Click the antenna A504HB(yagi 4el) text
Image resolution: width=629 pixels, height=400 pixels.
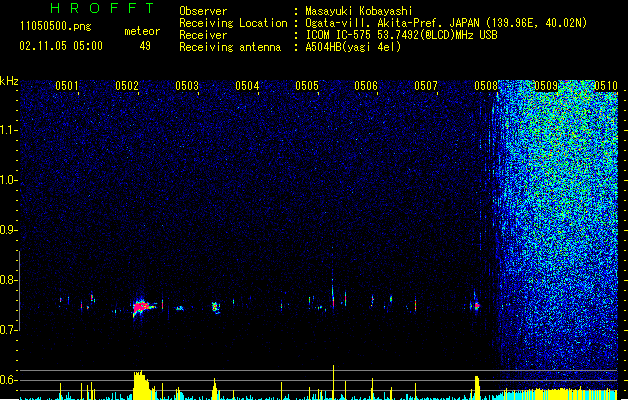[353, 47]
